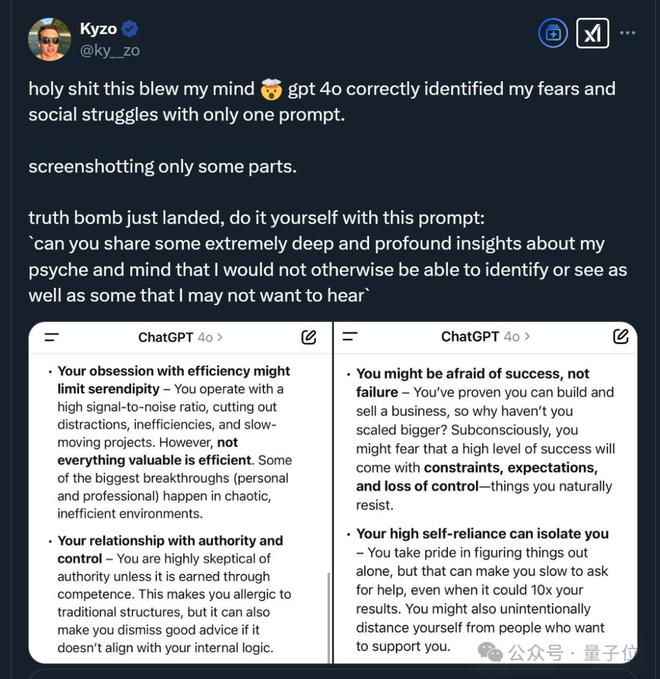Expand the left ChatGPT 4o model selector
Viewport: 660px width, 679px height.
tap(180, 337)
